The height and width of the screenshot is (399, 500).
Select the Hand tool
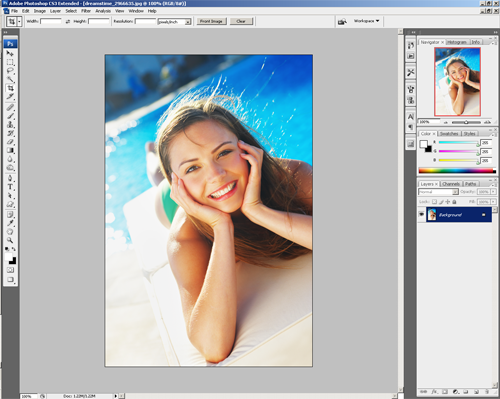(x=10, y=232)
